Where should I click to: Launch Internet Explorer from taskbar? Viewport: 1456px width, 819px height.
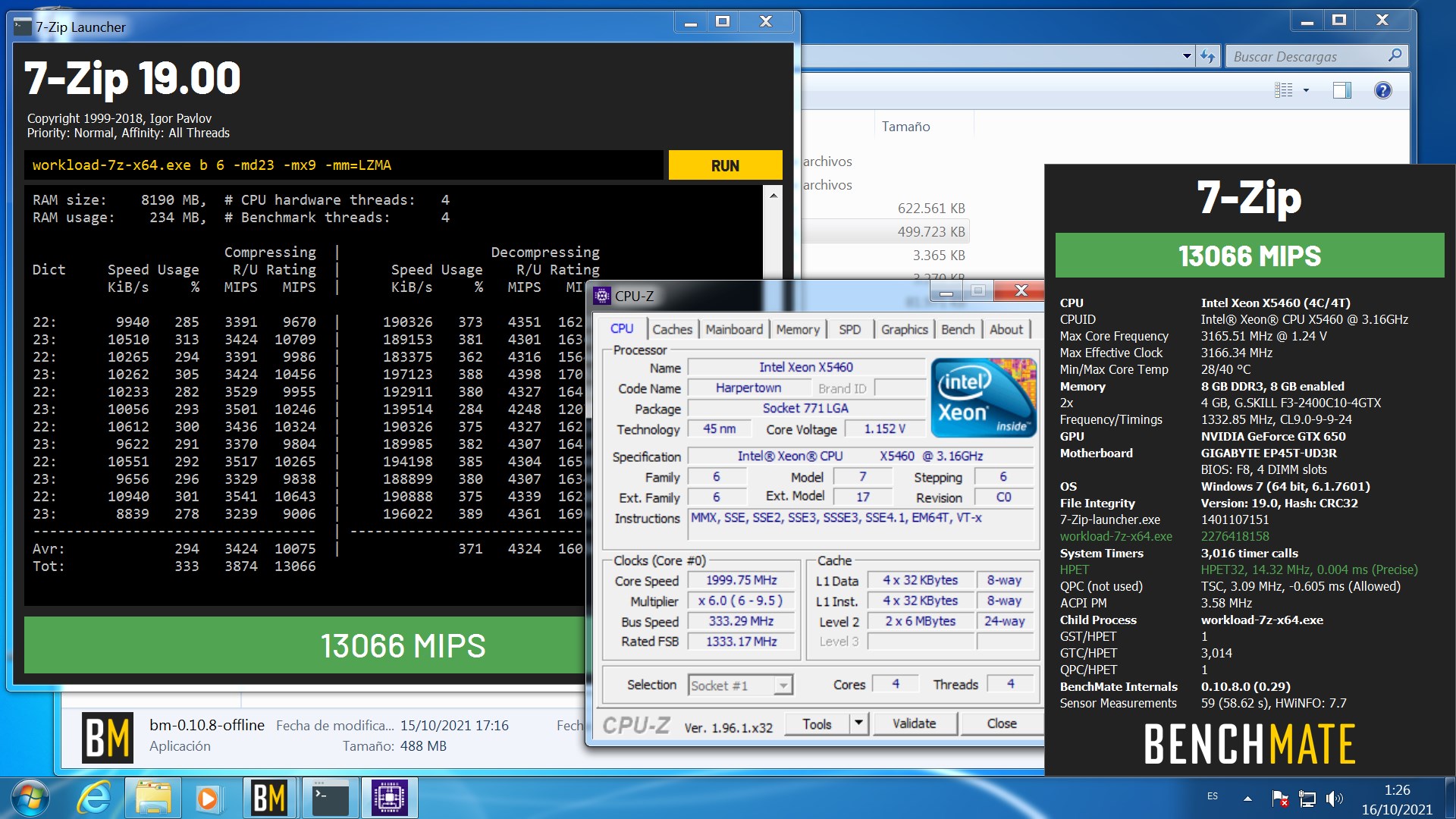point(94,799)
